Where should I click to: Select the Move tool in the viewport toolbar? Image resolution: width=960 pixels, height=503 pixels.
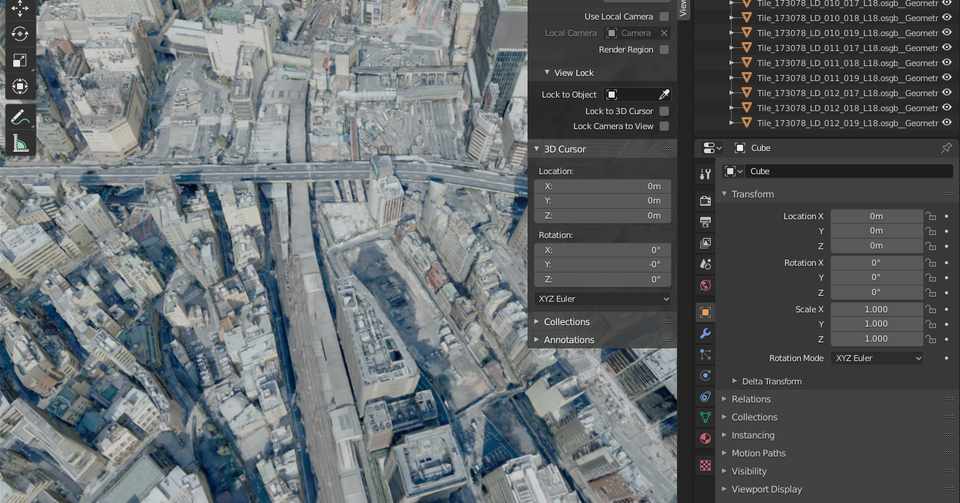click(20, 9)
